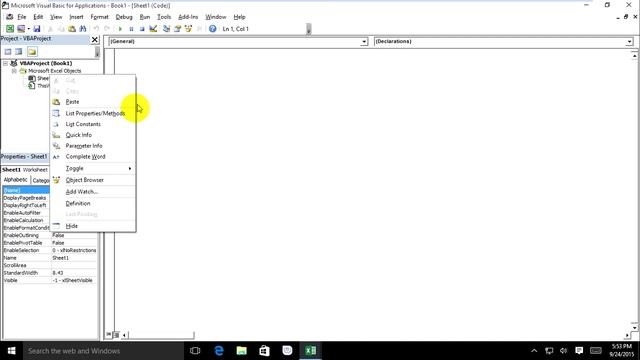
Task: Toggle Folders icon in the Project panel
Action: point(32,52)
